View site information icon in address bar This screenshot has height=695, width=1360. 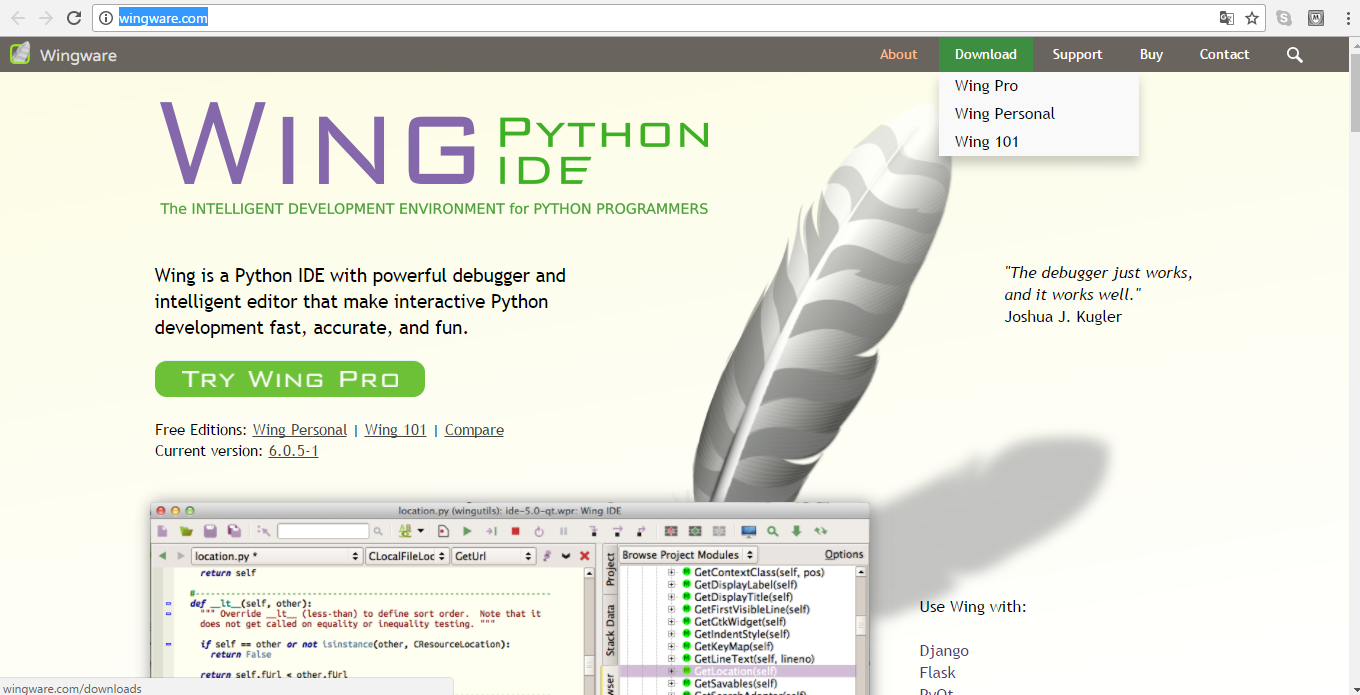(x=106, y=18)
